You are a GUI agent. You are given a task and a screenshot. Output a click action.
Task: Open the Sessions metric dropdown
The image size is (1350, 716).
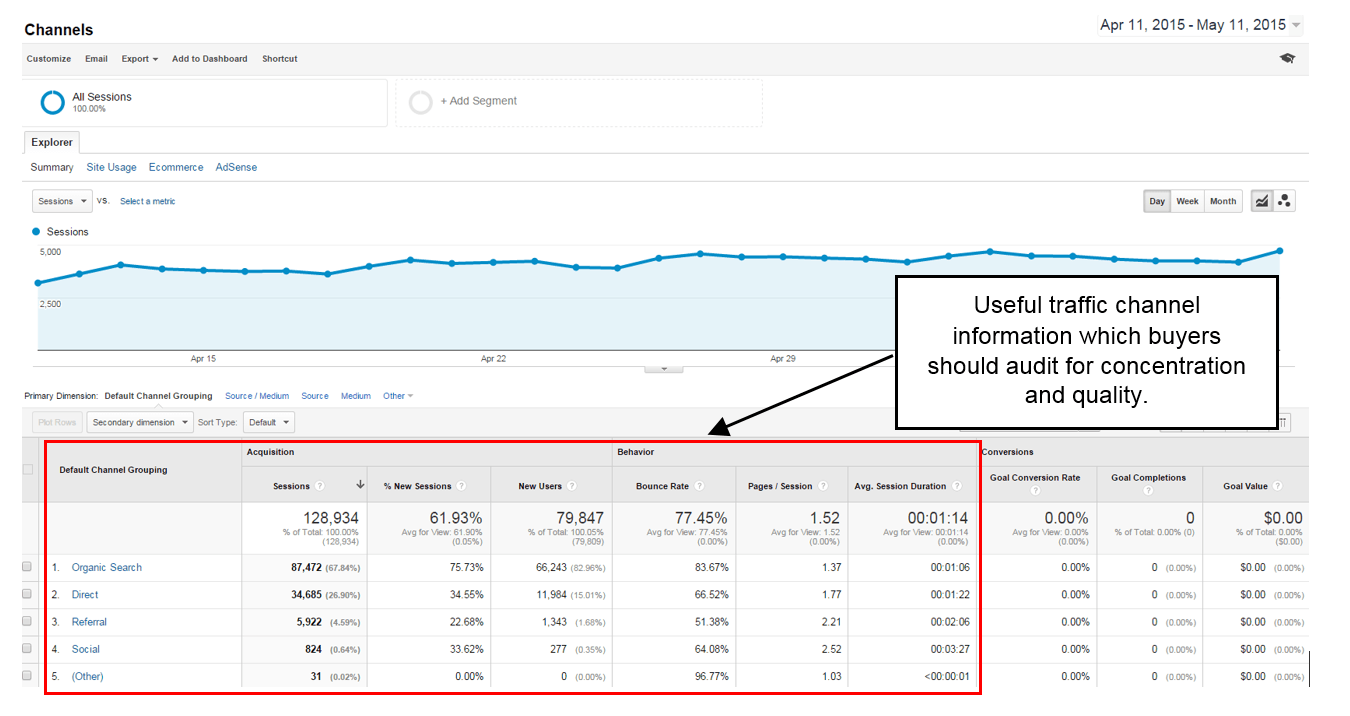coord(62,201)
